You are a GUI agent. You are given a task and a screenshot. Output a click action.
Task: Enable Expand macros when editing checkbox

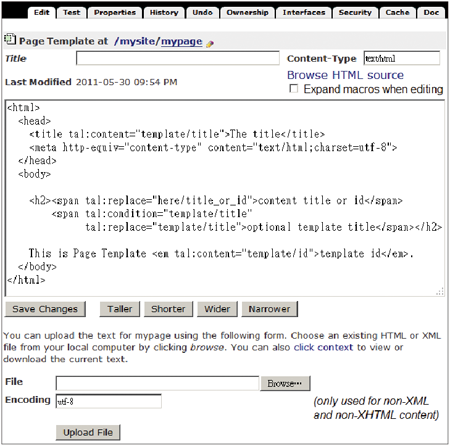[293, 89]
